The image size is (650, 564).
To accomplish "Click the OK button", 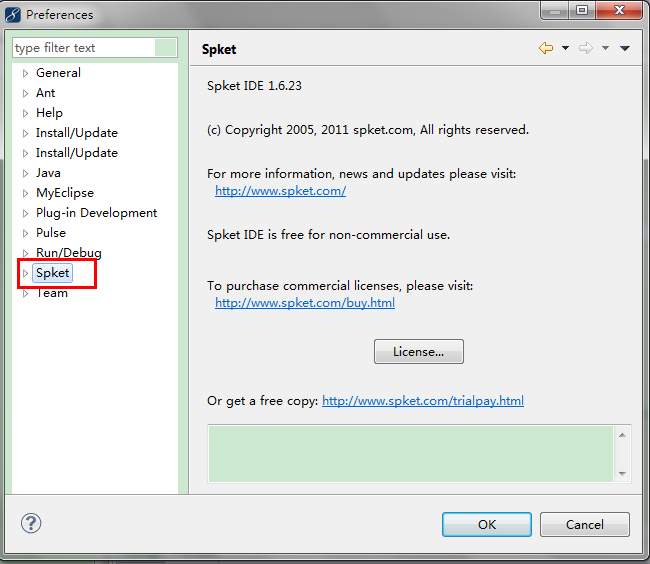I will pyautogui.click(x=487, y=525).
